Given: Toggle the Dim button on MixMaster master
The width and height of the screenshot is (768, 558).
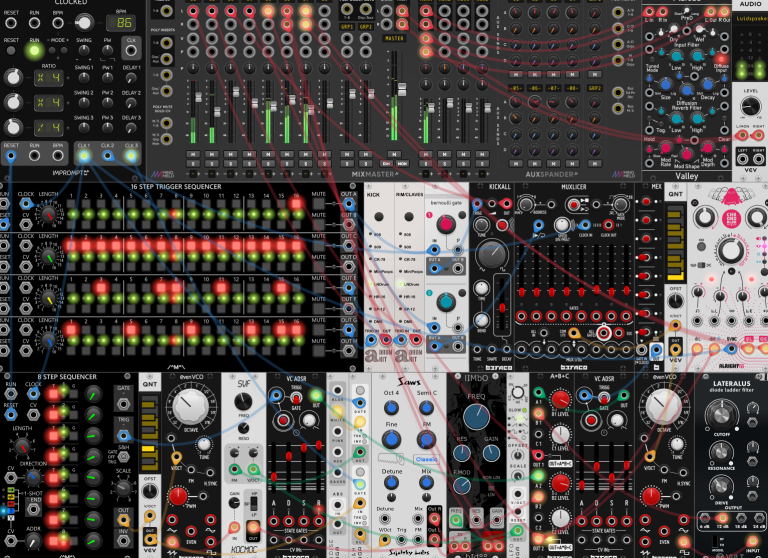Looking at the screenshot, I should (387, 163).
